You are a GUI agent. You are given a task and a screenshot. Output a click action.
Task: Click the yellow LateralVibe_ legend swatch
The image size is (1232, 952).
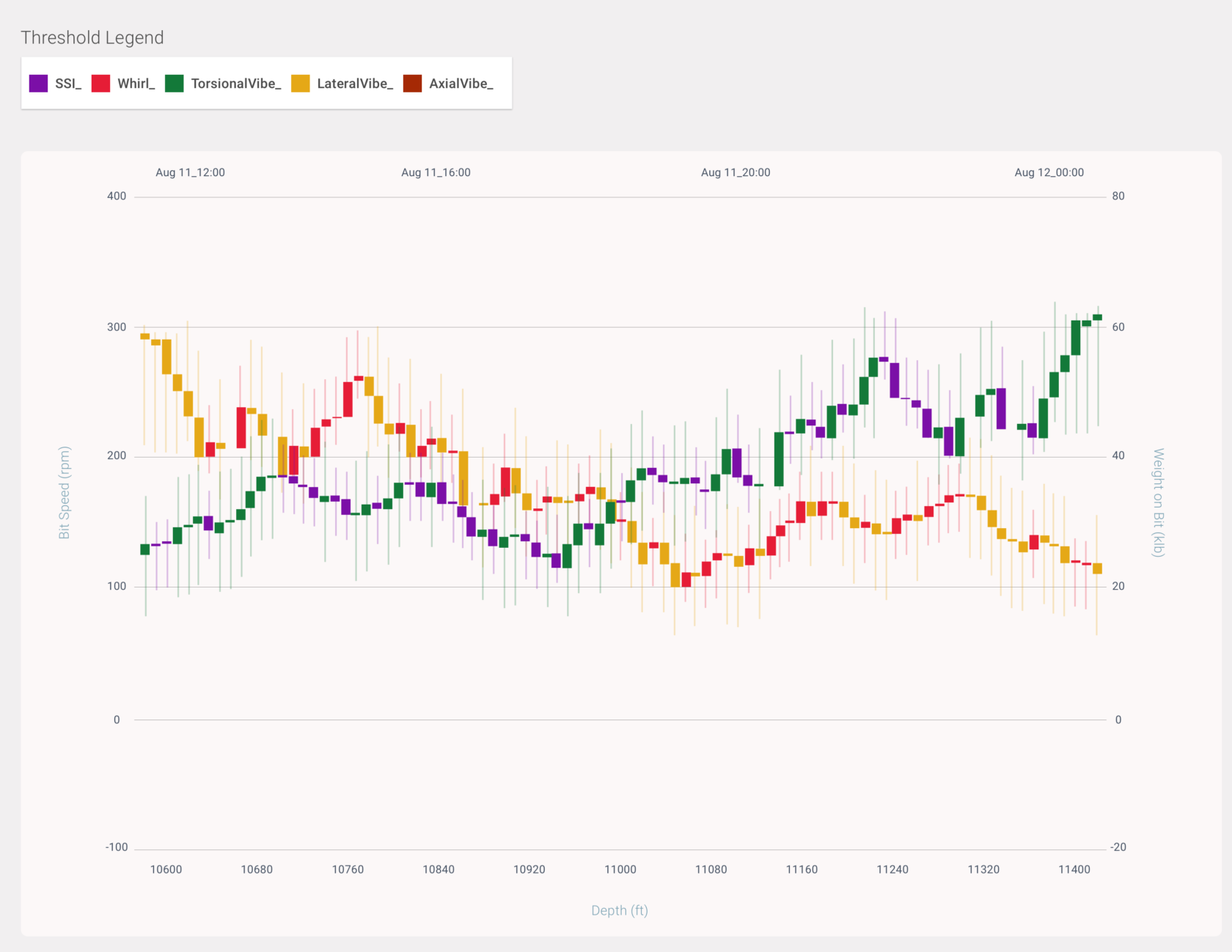(301, 84)
